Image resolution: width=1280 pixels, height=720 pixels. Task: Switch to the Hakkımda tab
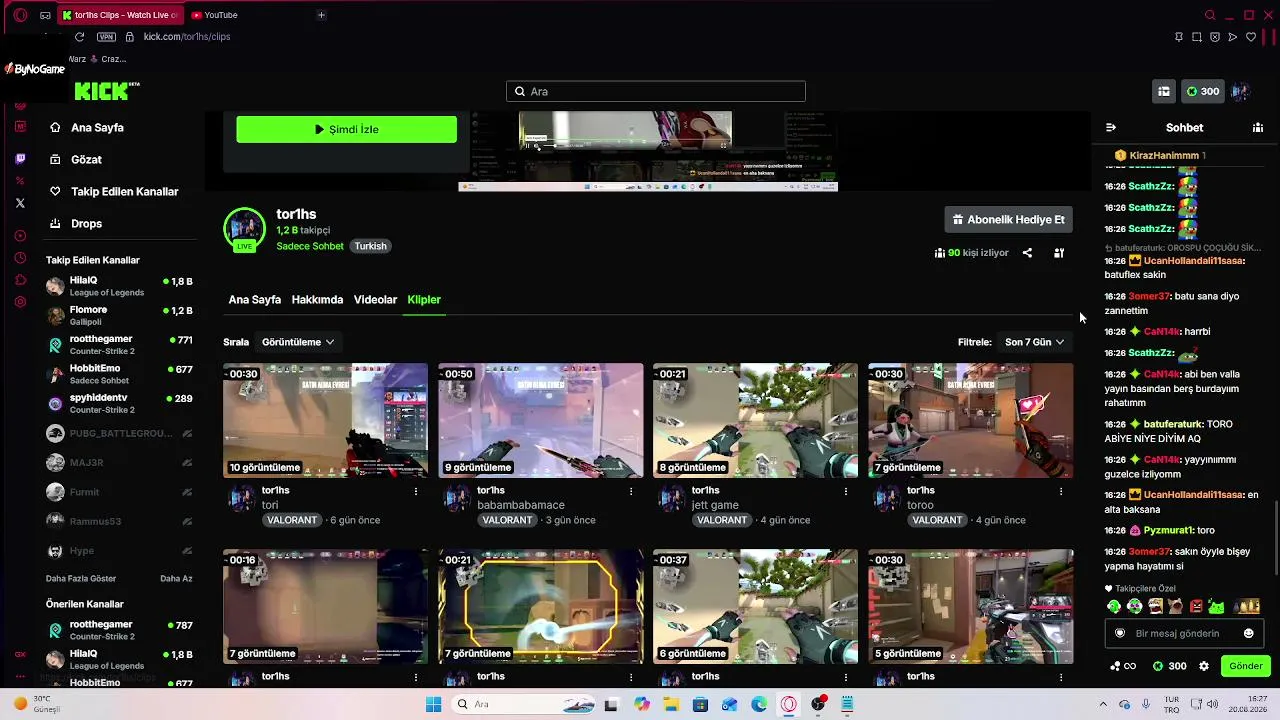click(317, 300)
